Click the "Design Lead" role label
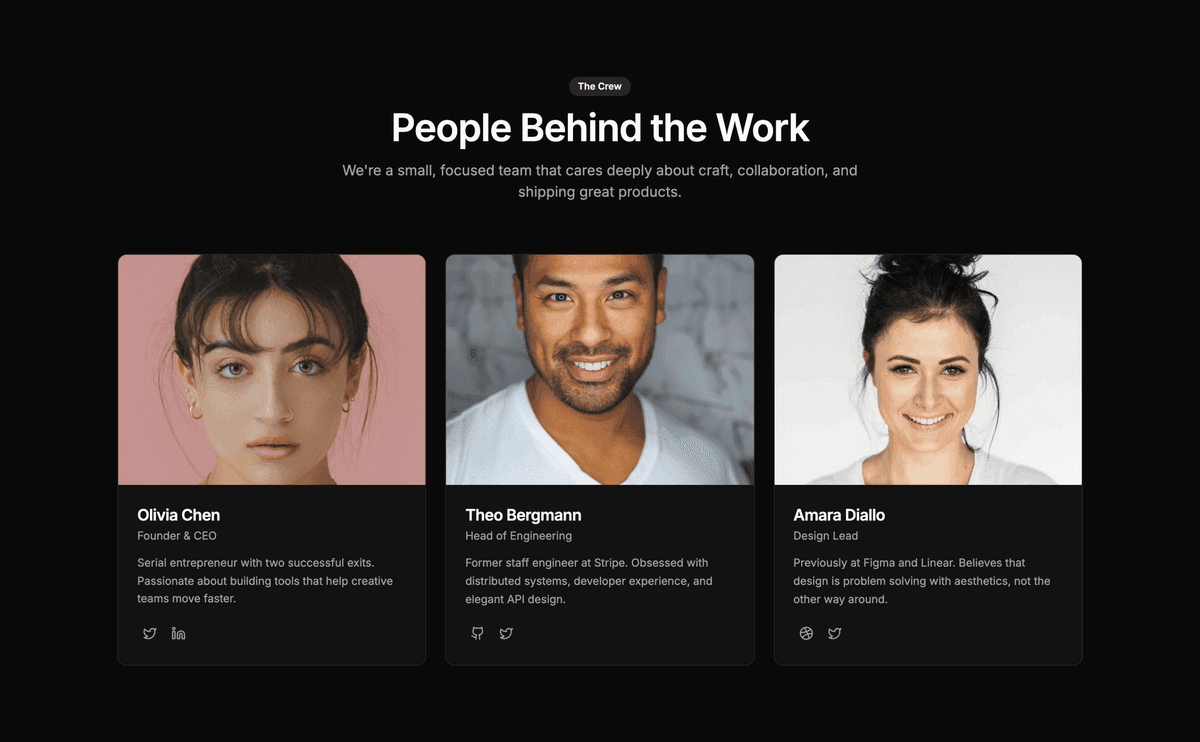 (x=826, y=536)
